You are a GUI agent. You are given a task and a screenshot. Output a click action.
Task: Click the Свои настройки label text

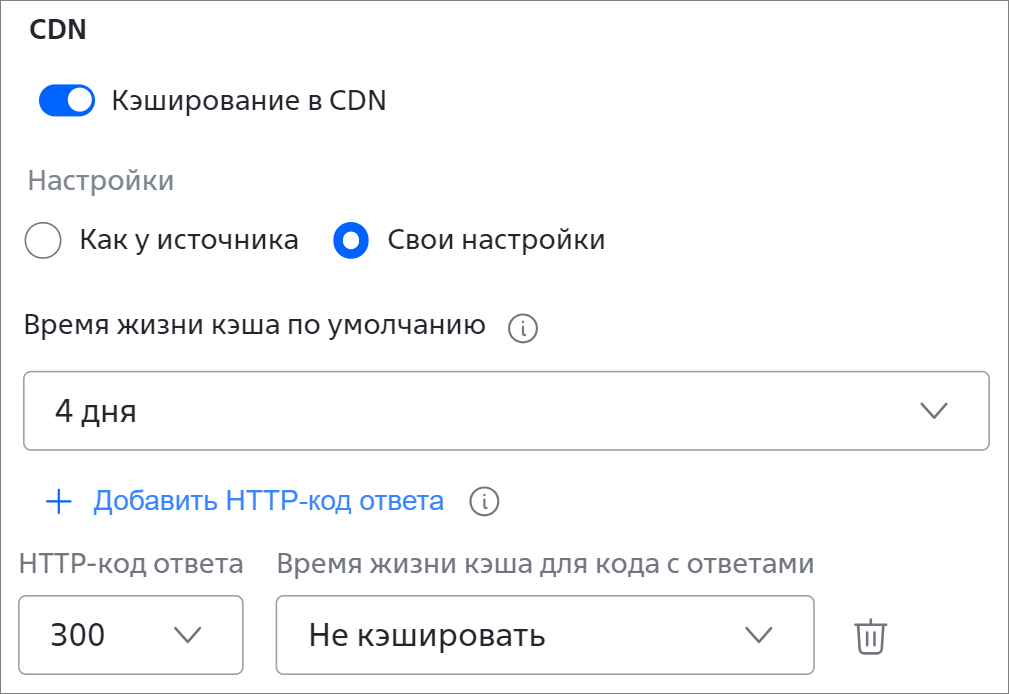pyautogui.click(x=496, y=240)
